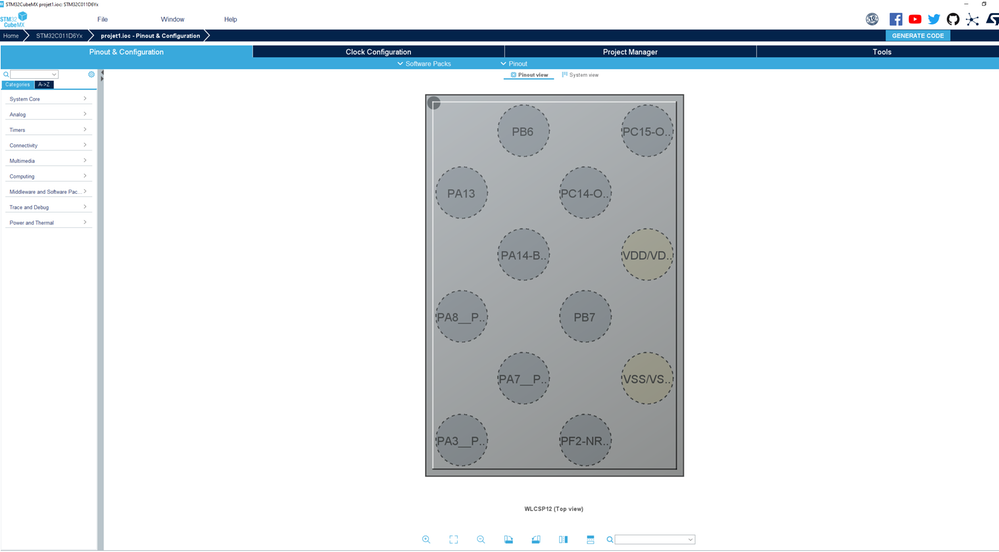
Task: Select pin PC14-O.. on the chip
Action: point(585,193)
